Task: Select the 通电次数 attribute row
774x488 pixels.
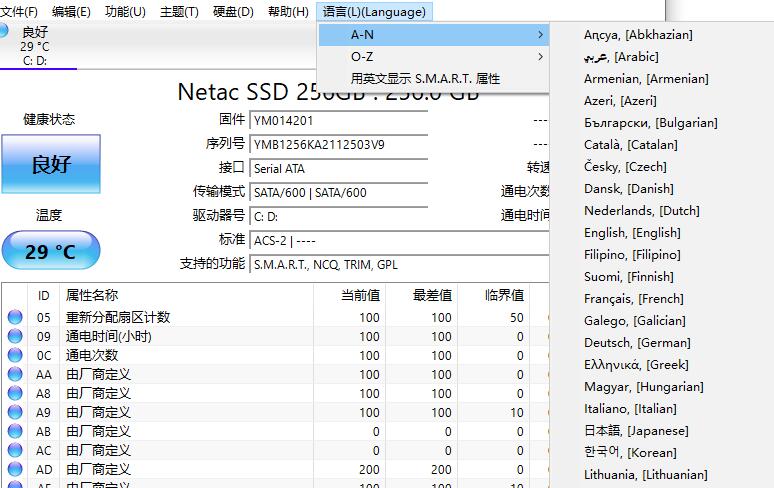Action: (275, 355)
